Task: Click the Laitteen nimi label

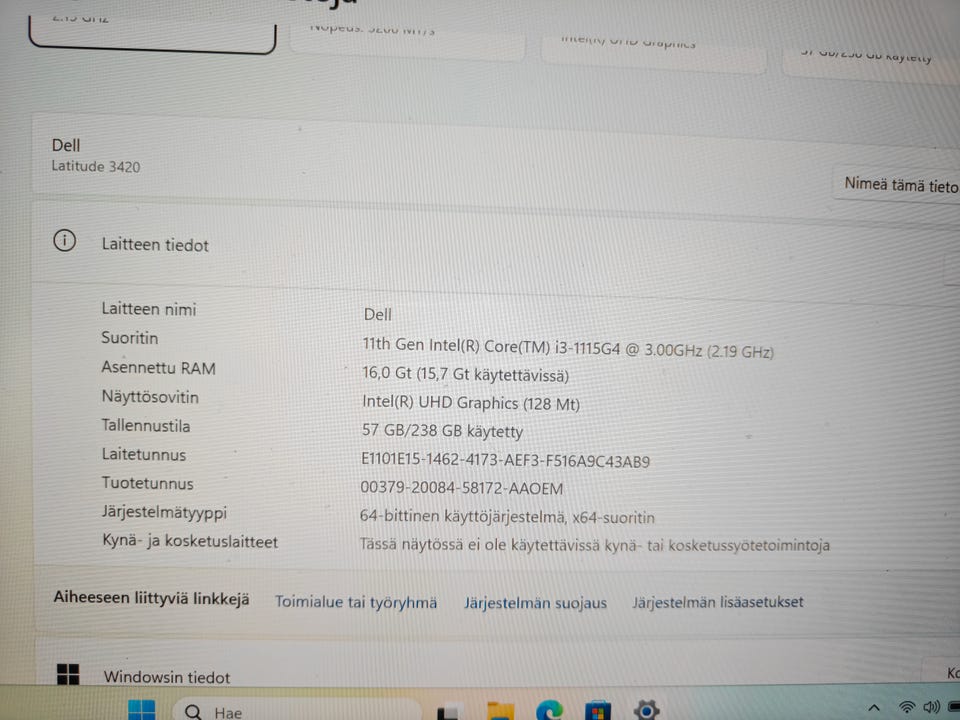Action: 149,309
